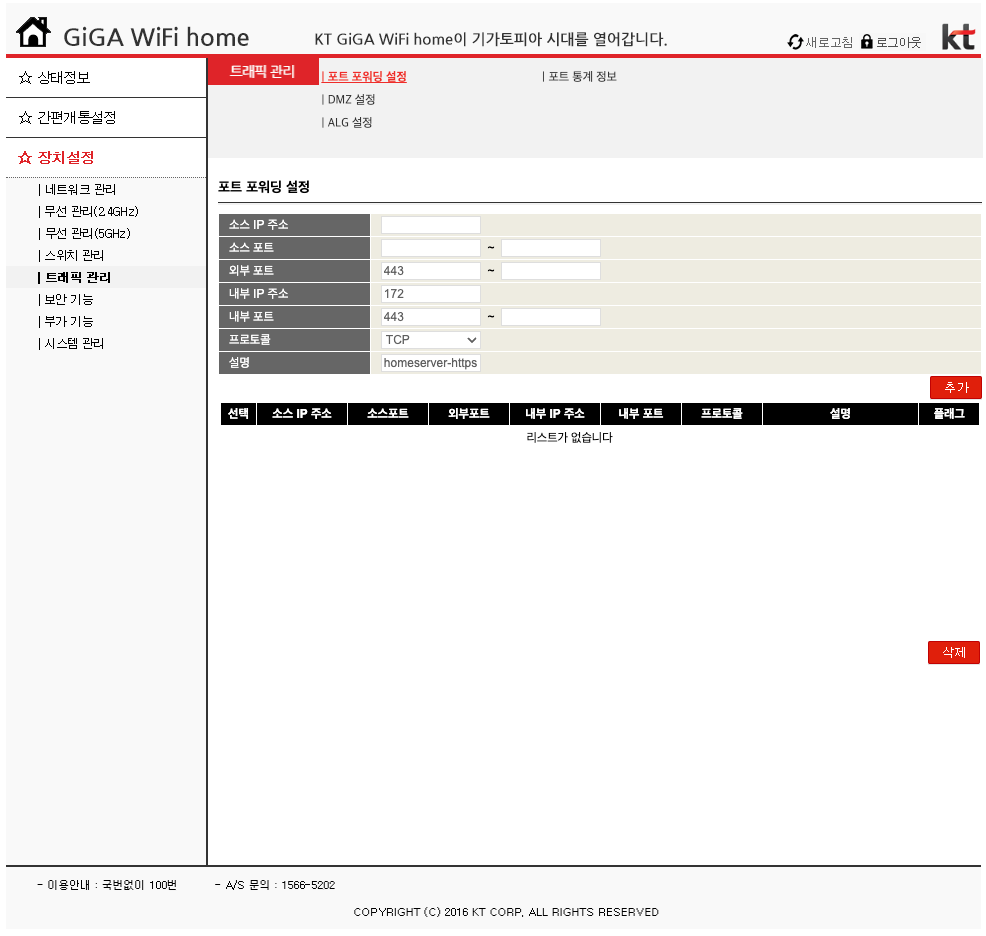The height and width of the screenshot is (936, 986).
Task: Click the 프로토콜 column header
Action: 722,414
